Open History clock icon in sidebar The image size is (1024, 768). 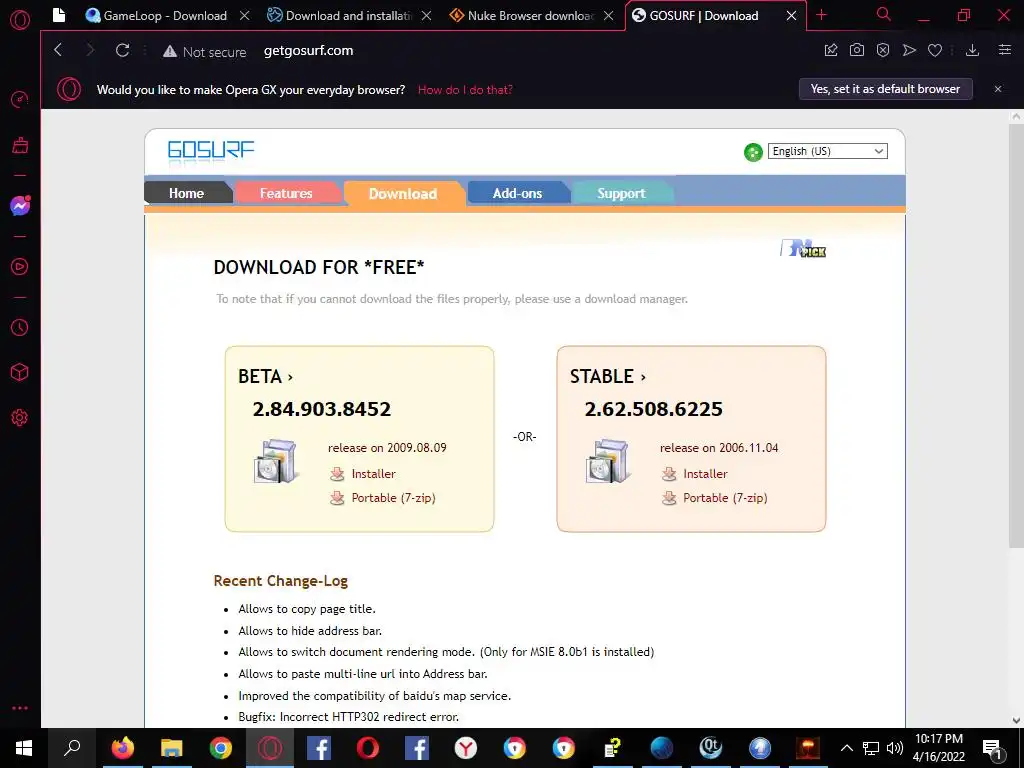[x=20, y=327]
